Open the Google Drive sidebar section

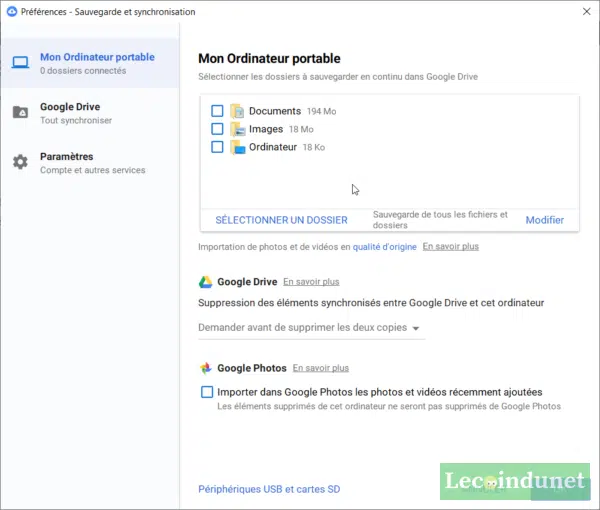pos(90,113)
